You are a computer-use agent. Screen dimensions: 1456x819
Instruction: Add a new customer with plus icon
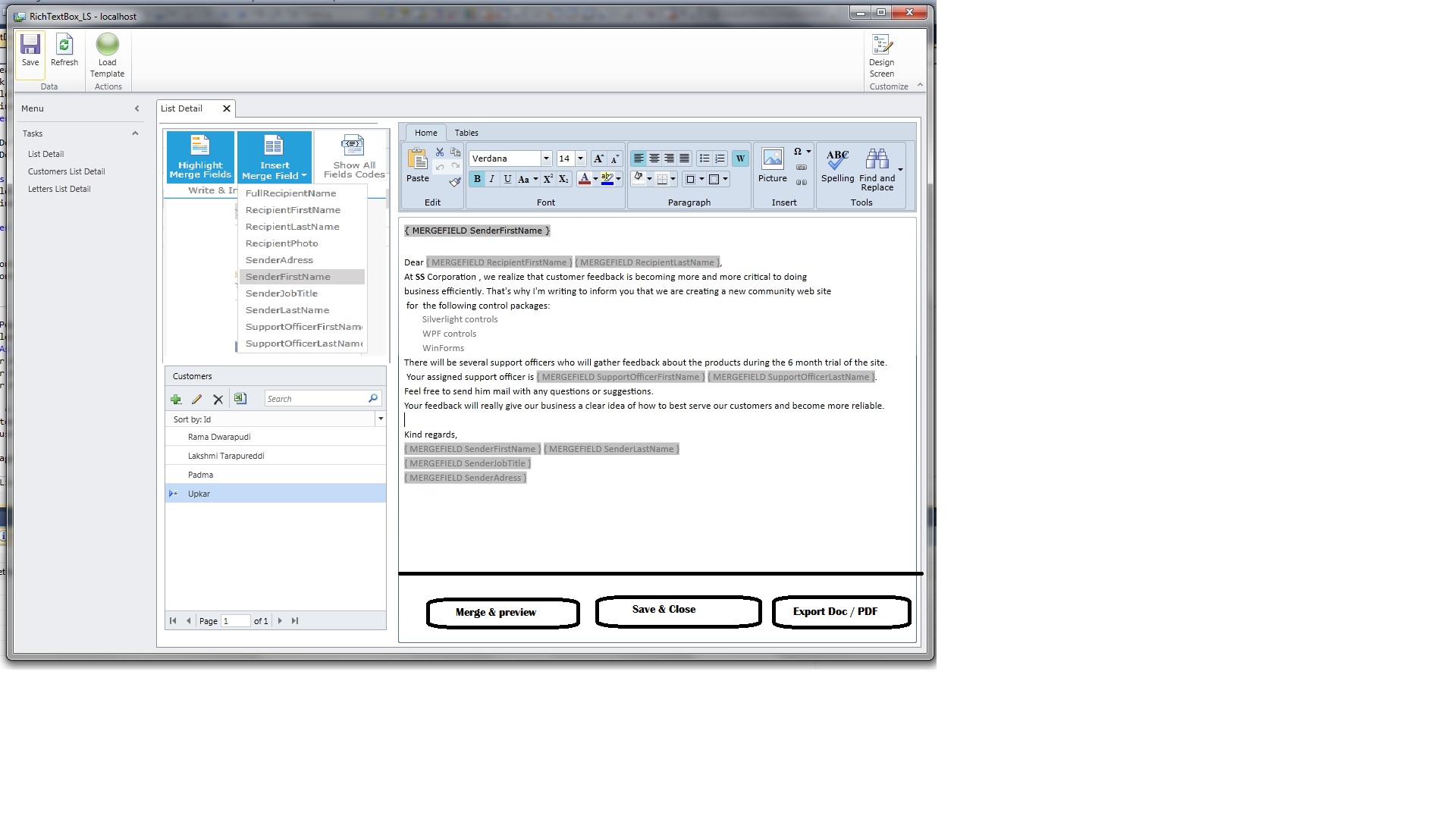[176, 399]
